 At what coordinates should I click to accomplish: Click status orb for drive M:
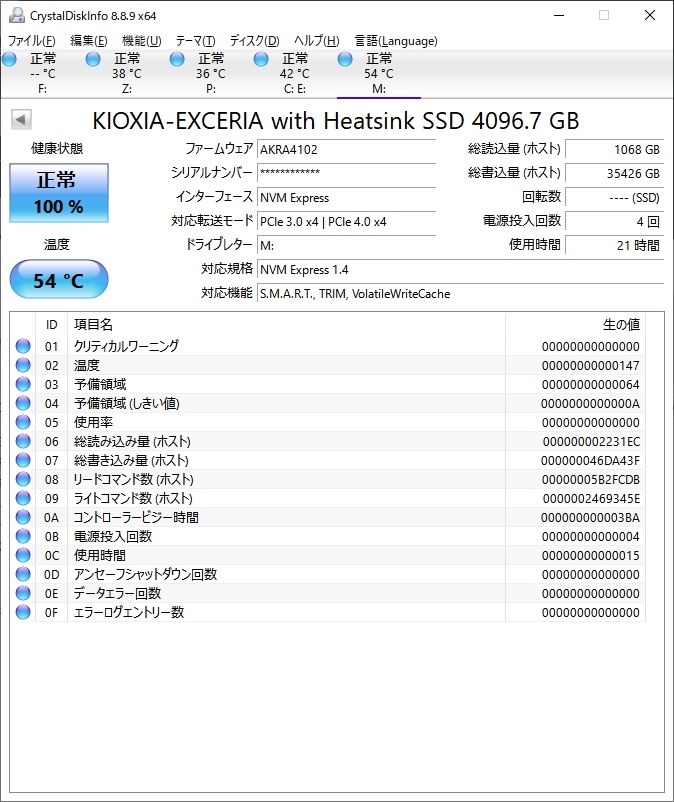coord(345,59)
